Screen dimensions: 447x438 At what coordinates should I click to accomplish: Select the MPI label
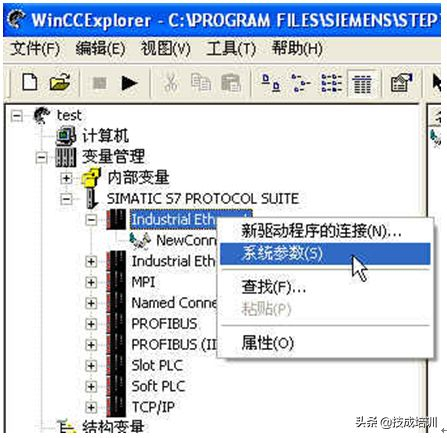[143, 282]
